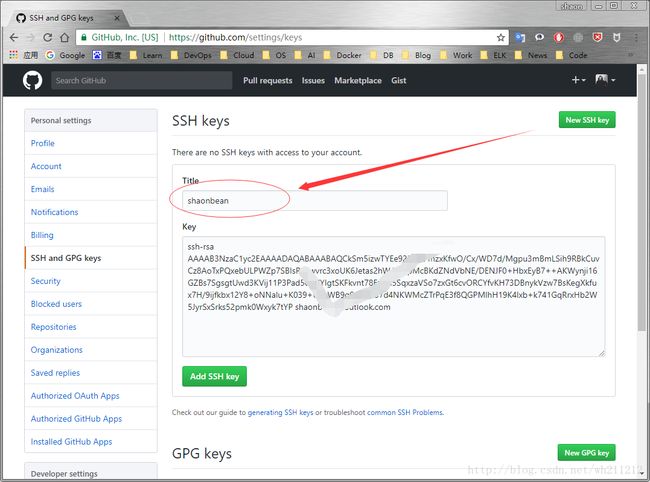
Task: Open Gist in header
Action: (x=398, y=80)
